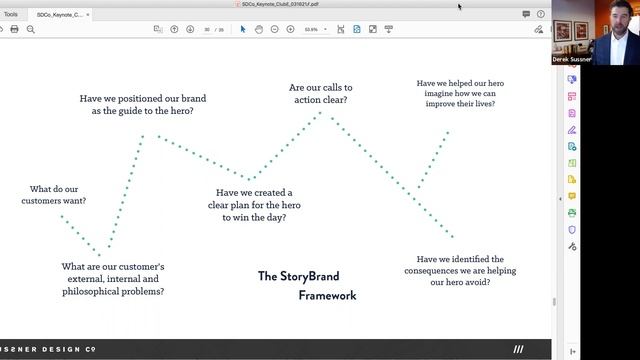Open the yellow Comment tool in right pane
The height and width of the screenshot is (360, 640).
point(572,196)
